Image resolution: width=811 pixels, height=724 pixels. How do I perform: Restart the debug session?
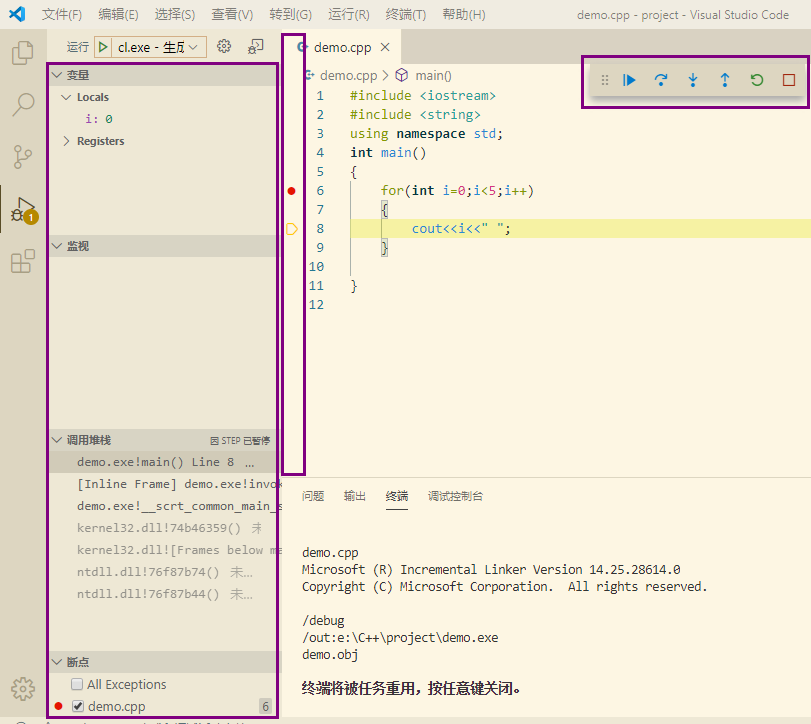[x=757, y=80]
